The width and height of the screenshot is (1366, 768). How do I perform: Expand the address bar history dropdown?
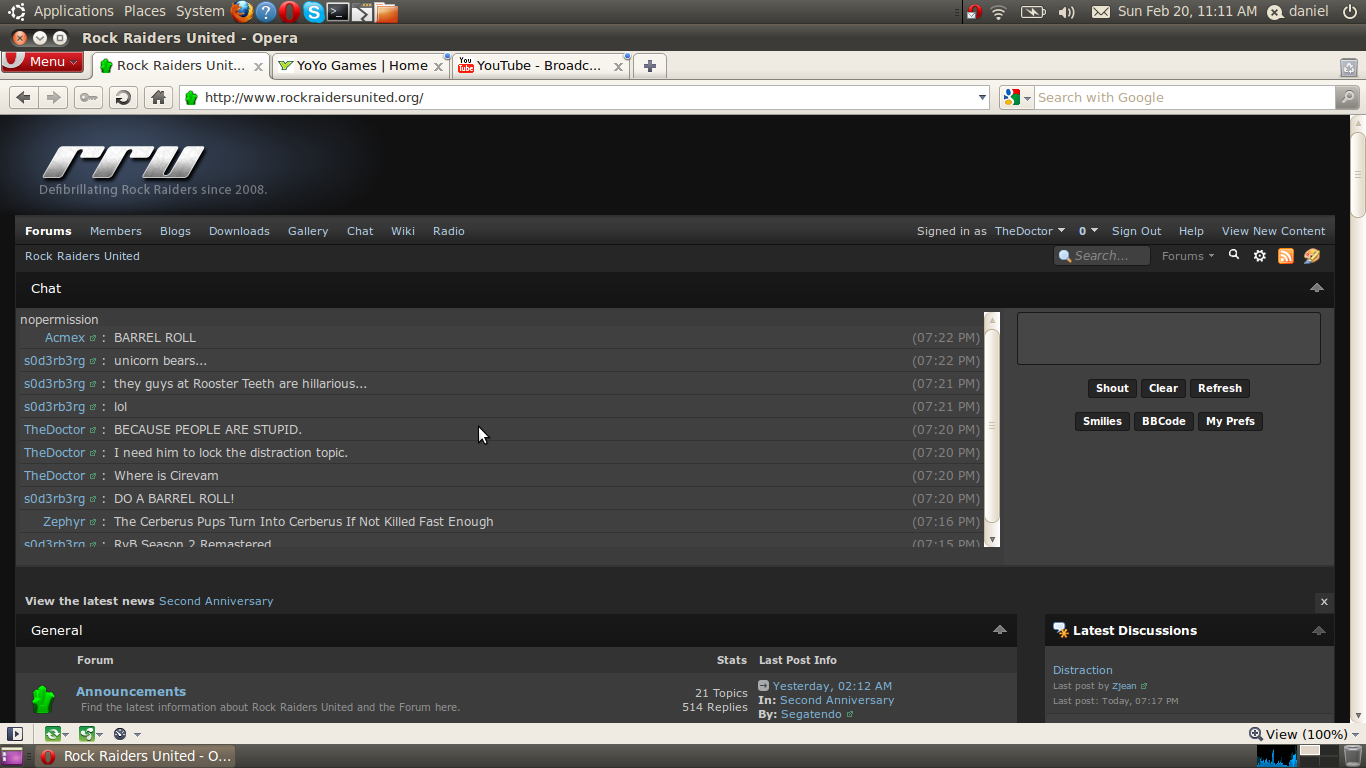(x=982, y=97)
